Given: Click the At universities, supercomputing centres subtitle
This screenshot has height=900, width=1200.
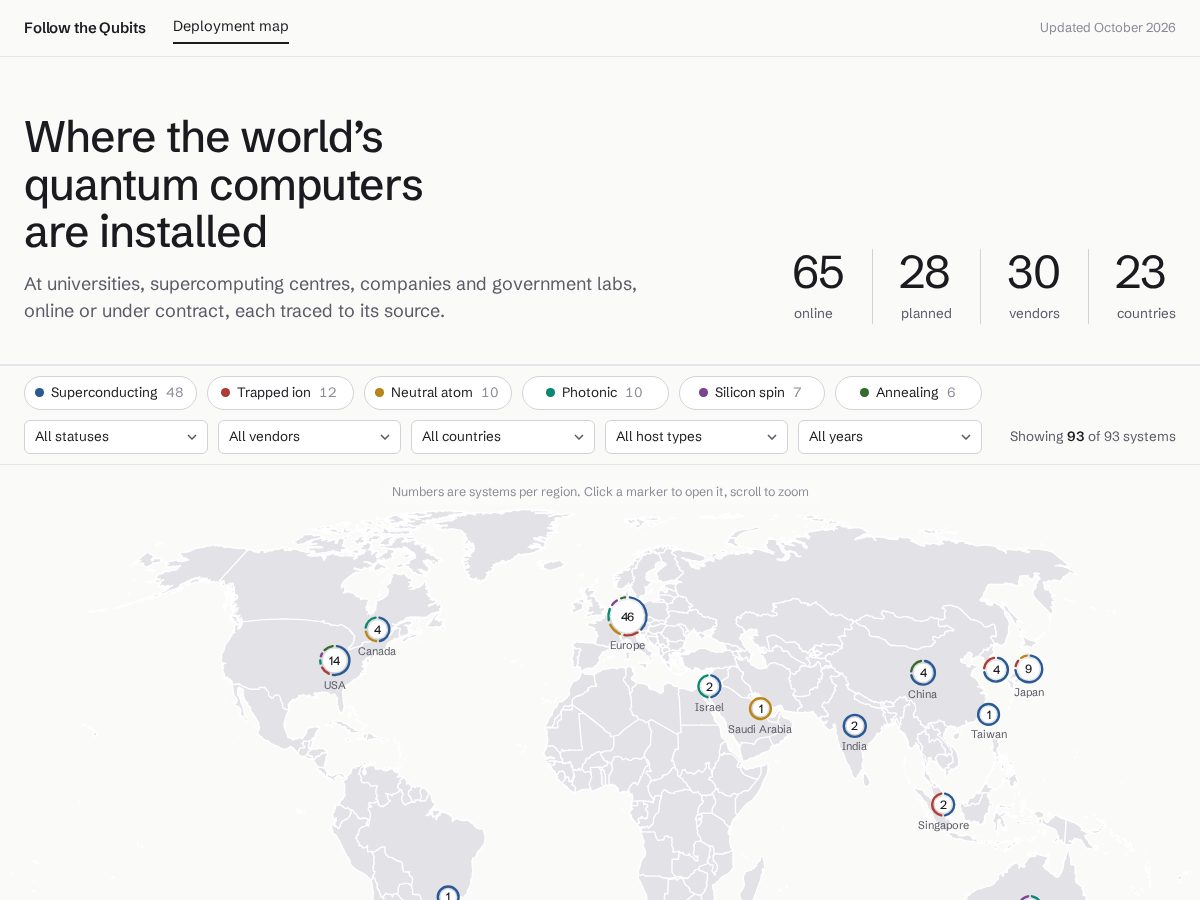Looking at the screenshot, I should coord(331,297).
